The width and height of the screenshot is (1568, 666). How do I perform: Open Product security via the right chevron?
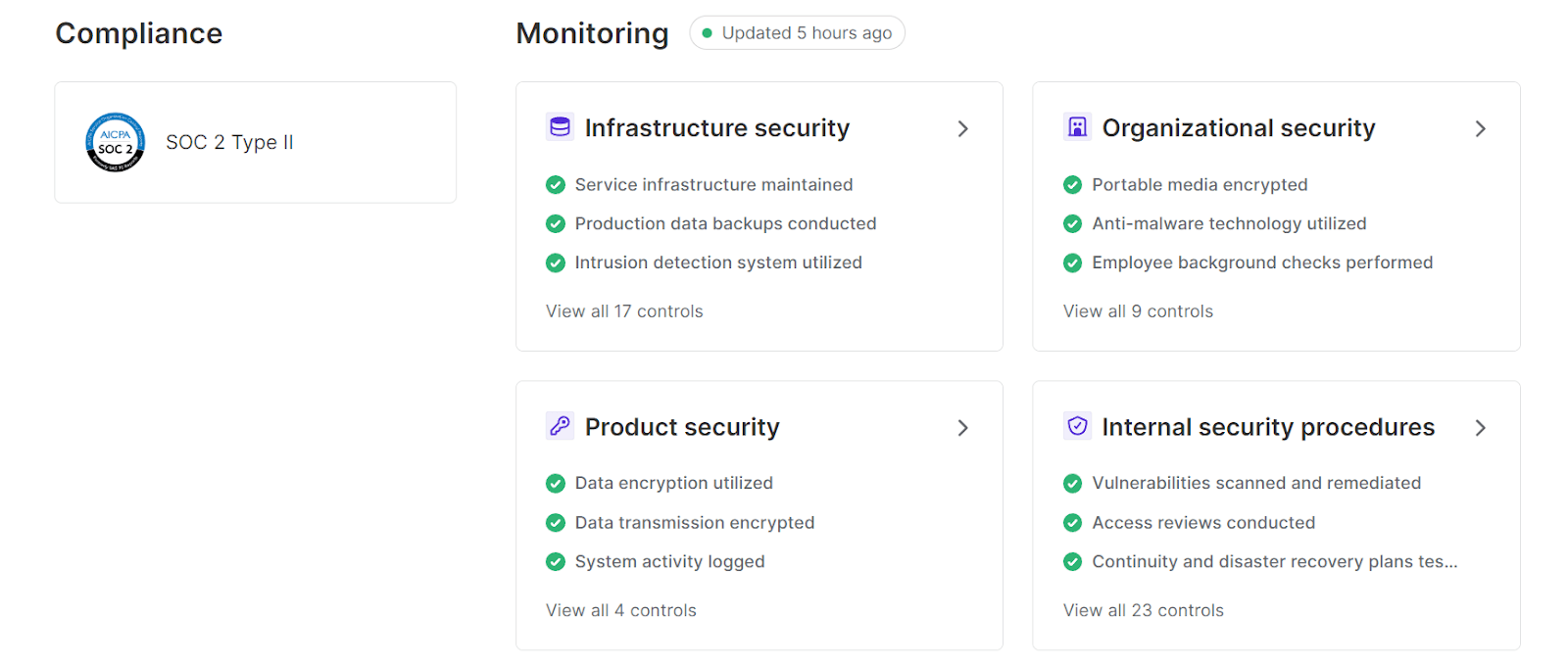point(962,428)
